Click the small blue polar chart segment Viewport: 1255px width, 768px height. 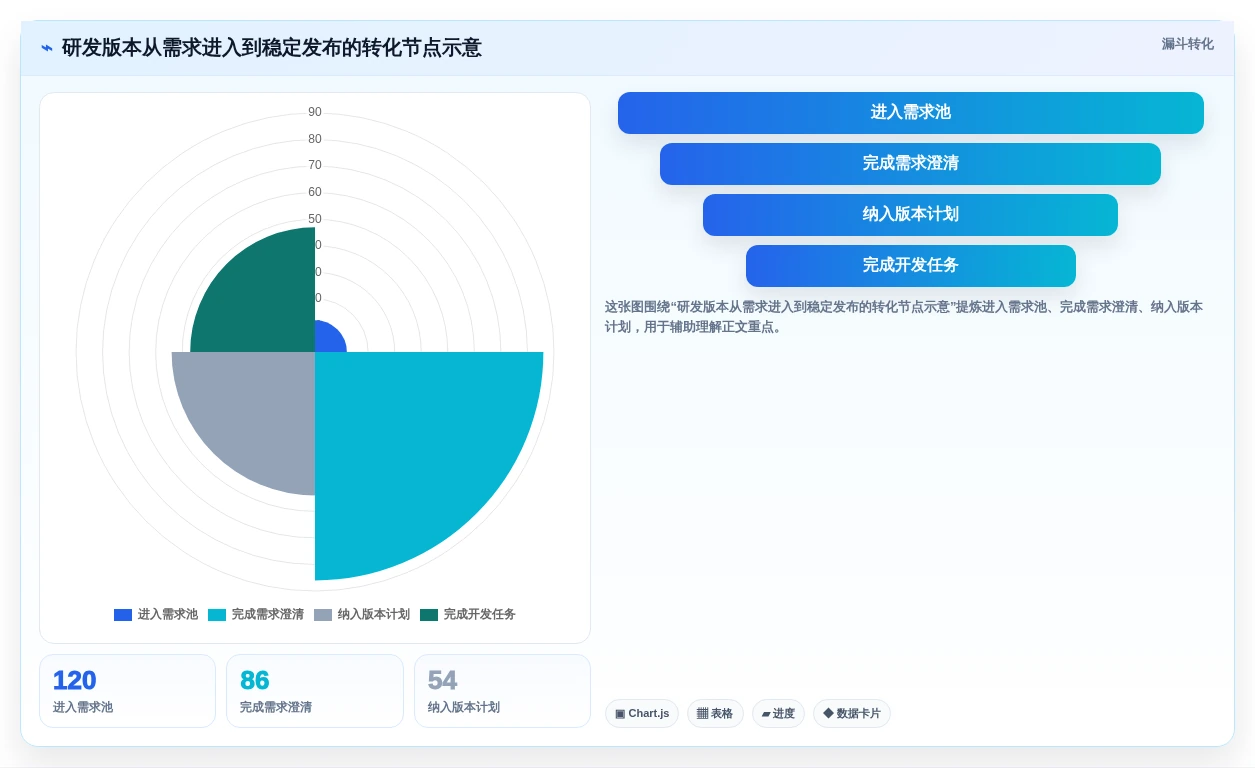327,339
